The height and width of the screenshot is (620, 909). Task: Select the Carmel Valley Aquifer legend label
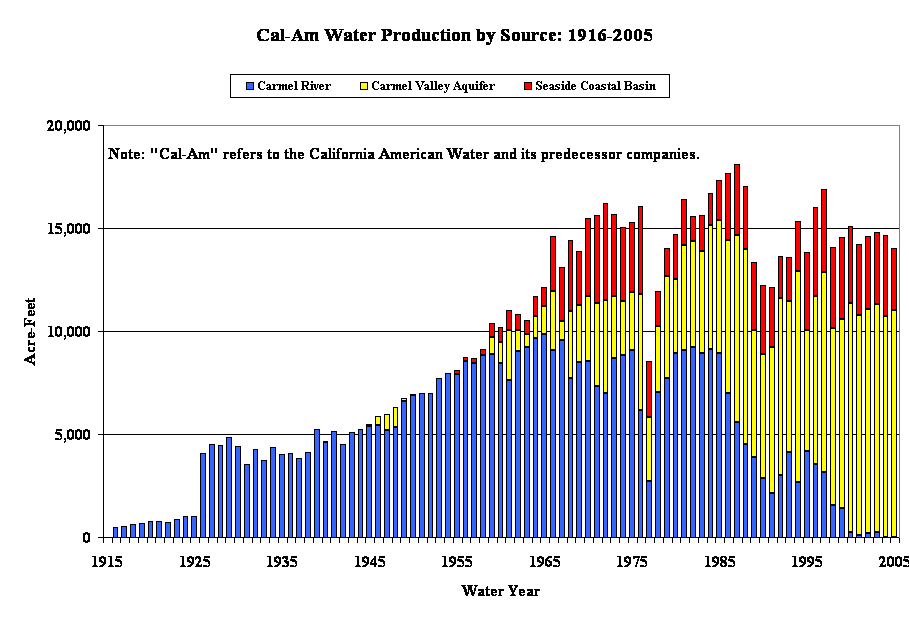[x=433, y=86]
